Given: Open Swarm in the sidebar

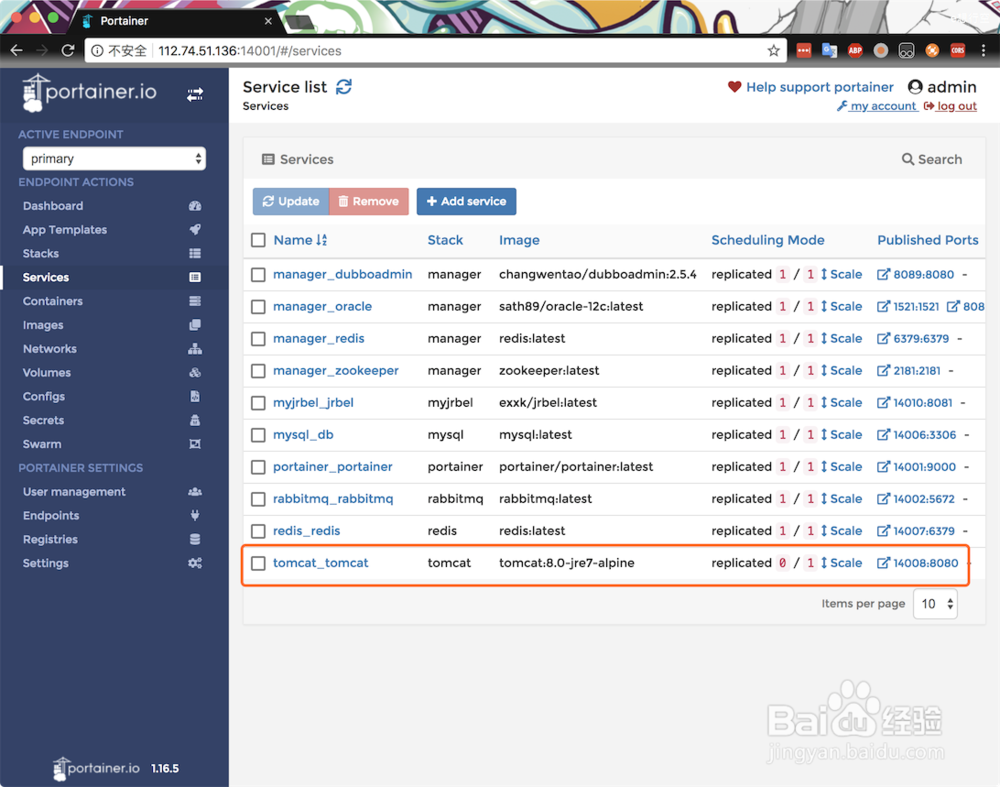Looking at the screenshot, I should 114,444.
